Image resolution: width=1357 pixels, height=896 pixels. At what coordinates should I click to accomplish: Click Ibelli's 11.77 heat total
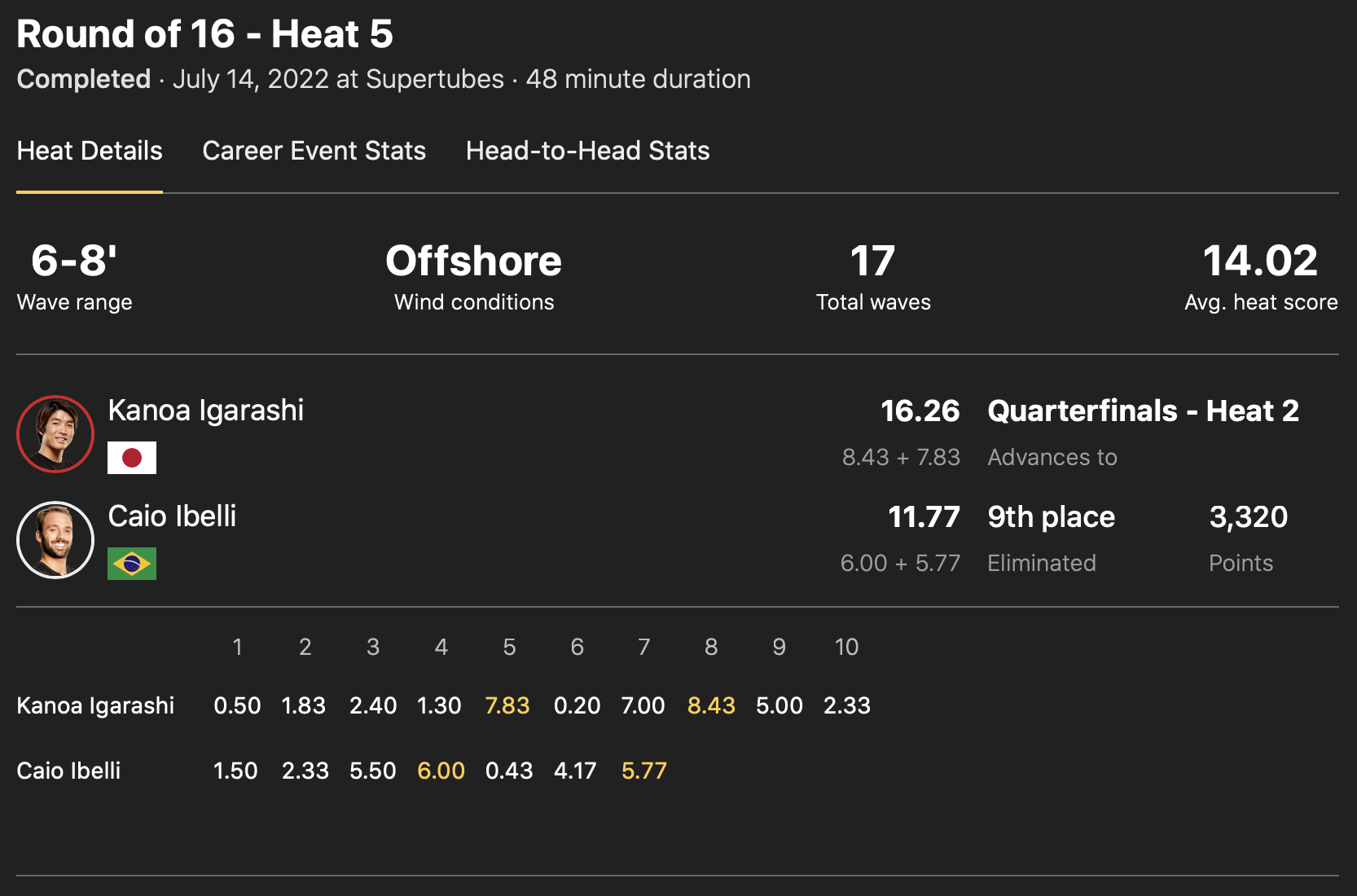tap(924, 517)
